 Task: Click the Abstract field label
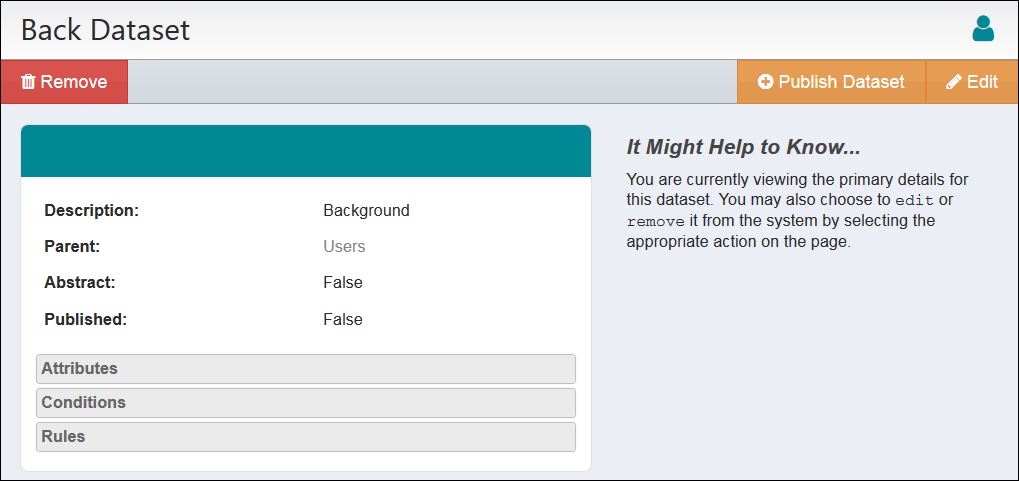(x=80, y=282)
